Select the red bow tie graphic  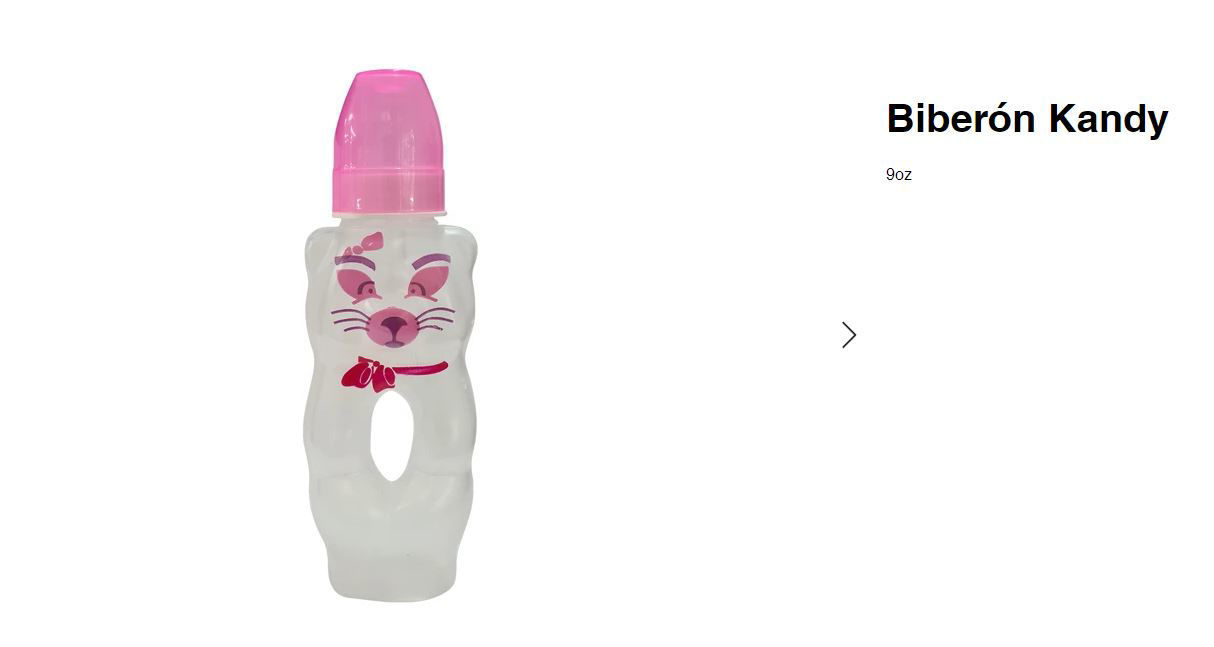click(369, 374)
